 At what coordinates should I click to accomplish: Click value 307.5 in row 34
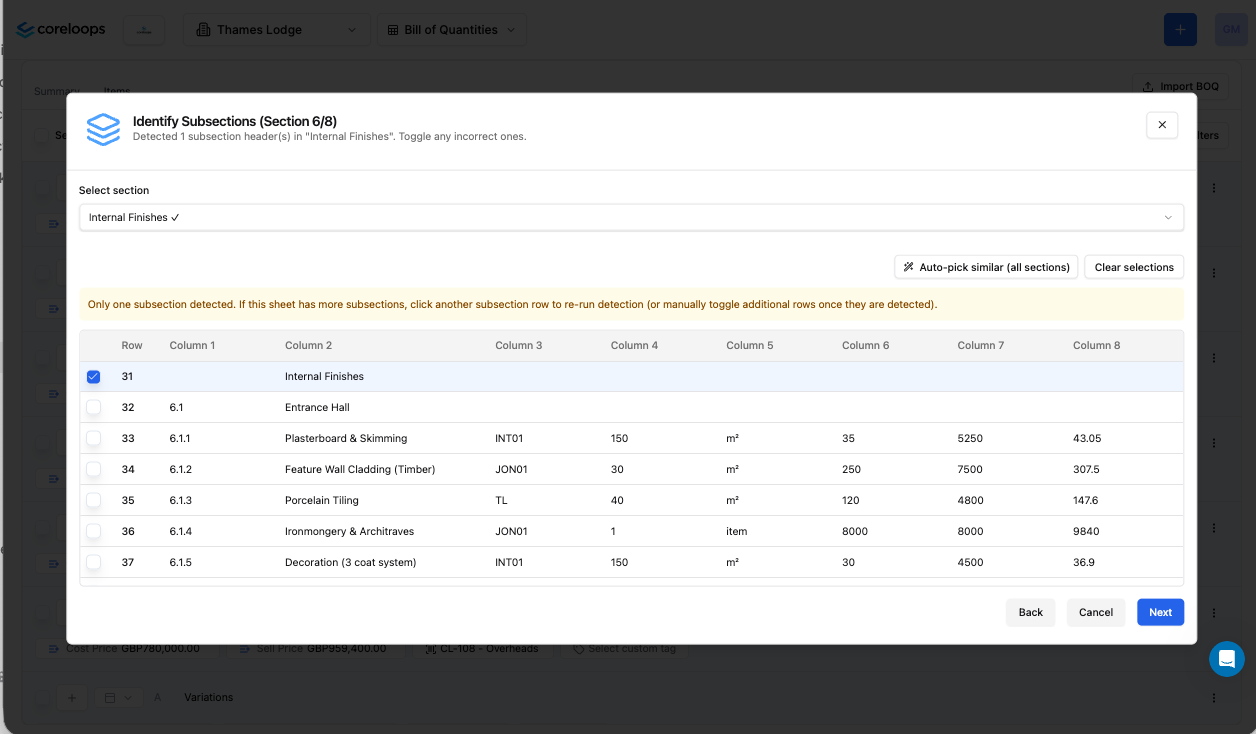1086,470
